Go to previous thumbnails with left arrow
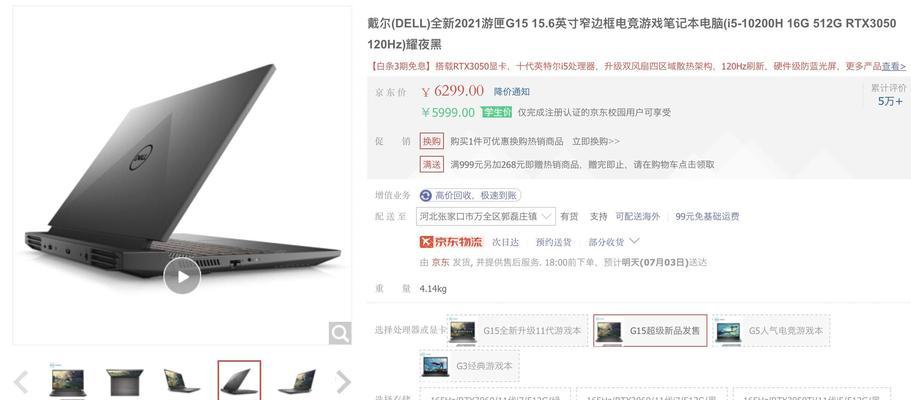 coord(21,382)
